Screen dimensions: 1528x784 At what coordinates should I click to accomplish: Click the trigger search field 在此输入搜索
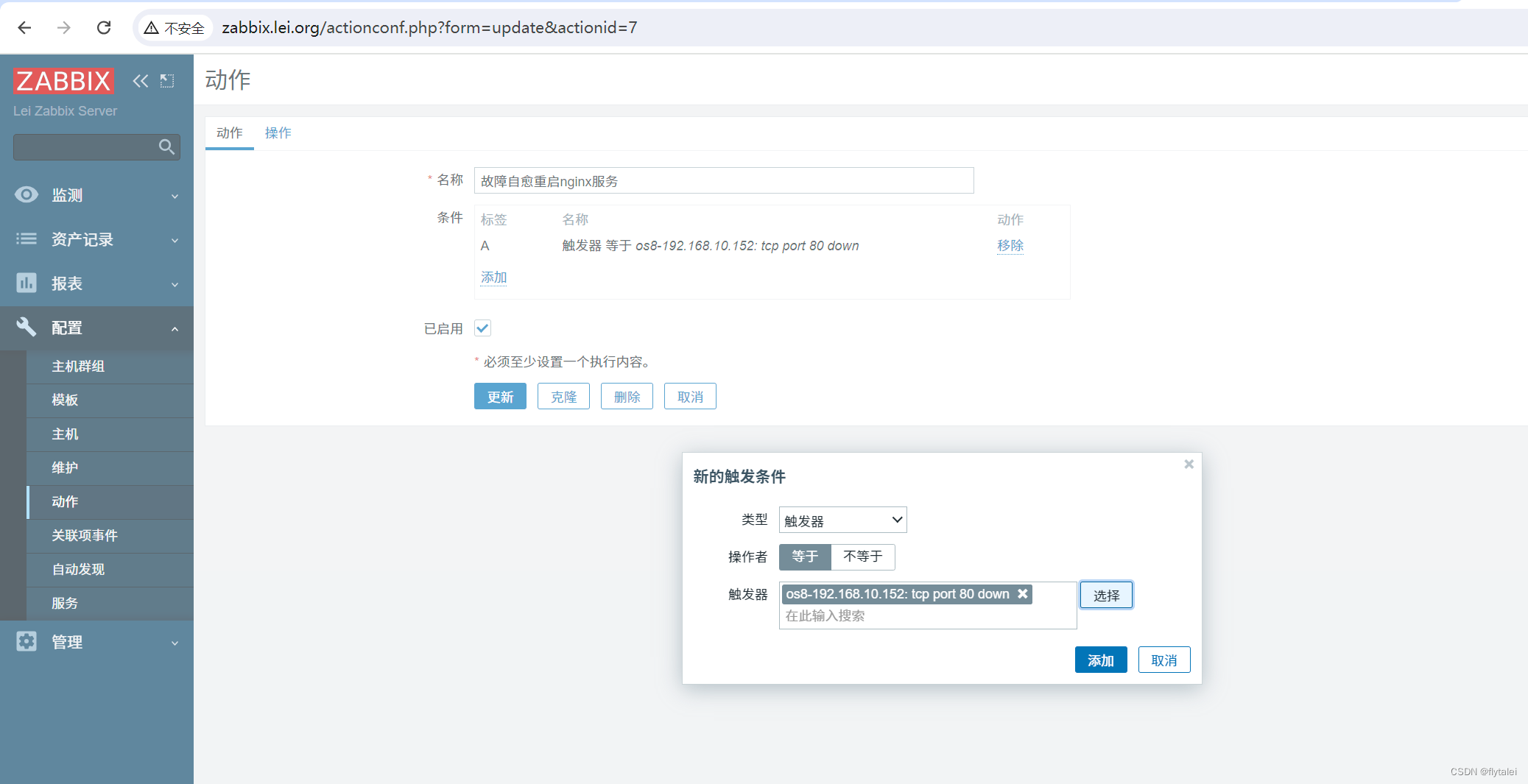tap(928, 616)
